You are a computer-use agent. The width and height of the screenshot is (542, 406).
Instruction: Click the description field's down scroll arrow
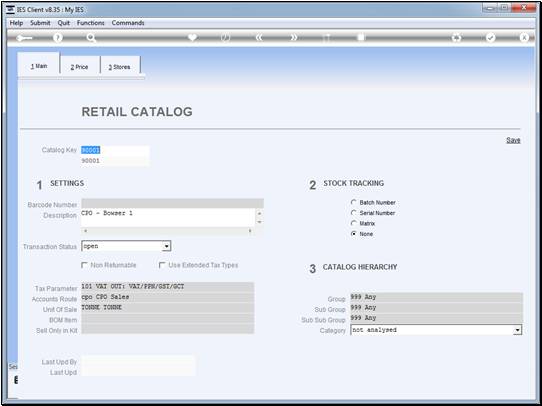click(x=259, y=222)
